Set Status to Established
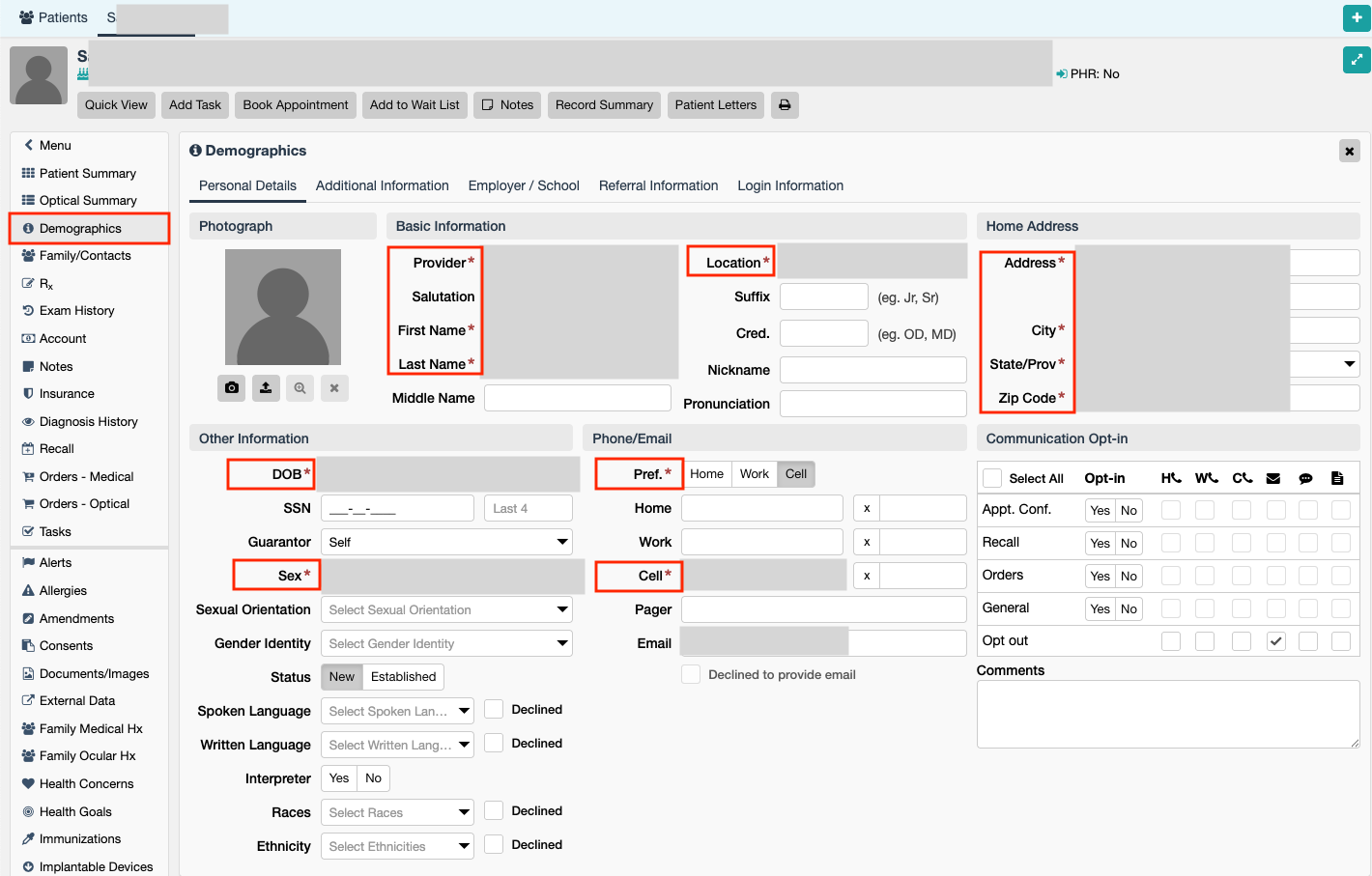Viewport: 1372px width, 876px height. [x=403, y=677]
